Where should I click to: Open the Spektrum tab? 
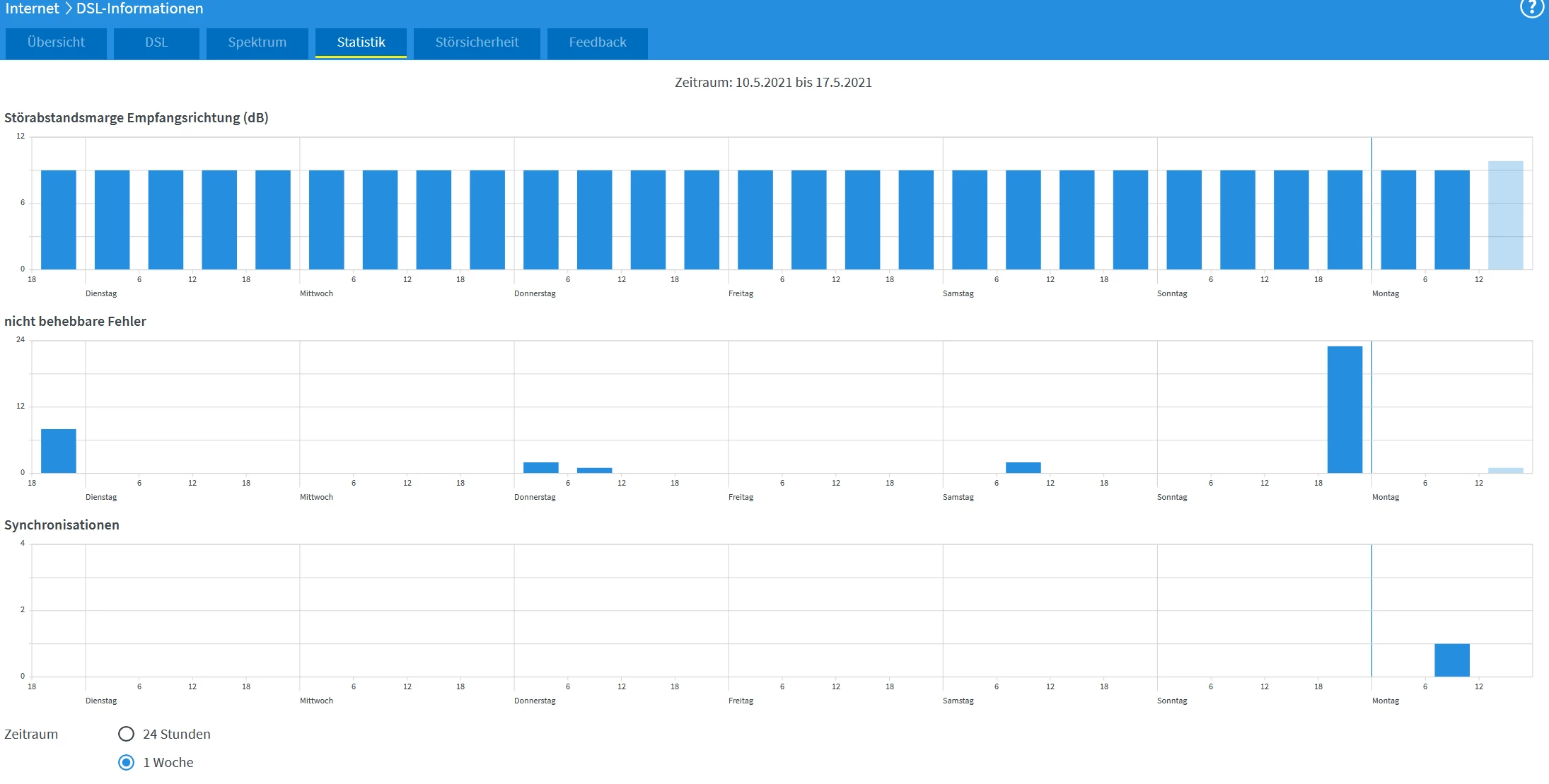pos(257,42)
